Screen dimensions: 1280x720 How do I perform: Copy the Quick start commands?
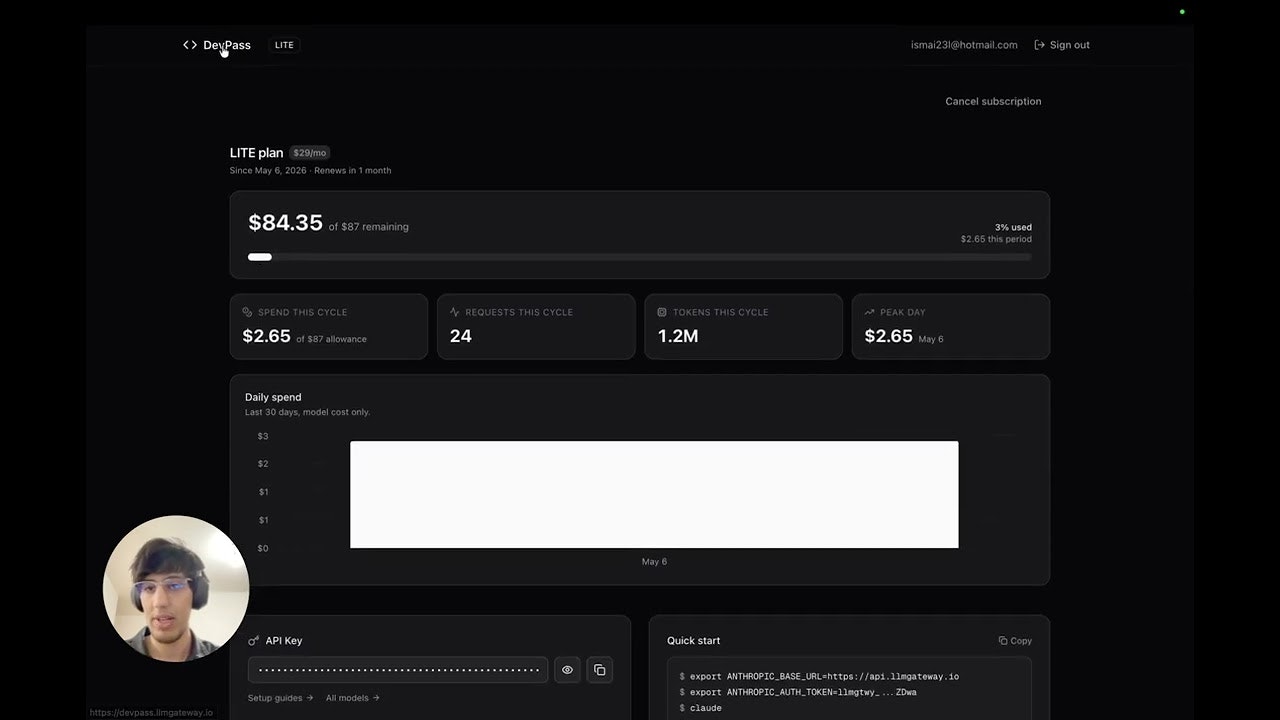[1015, 641]
